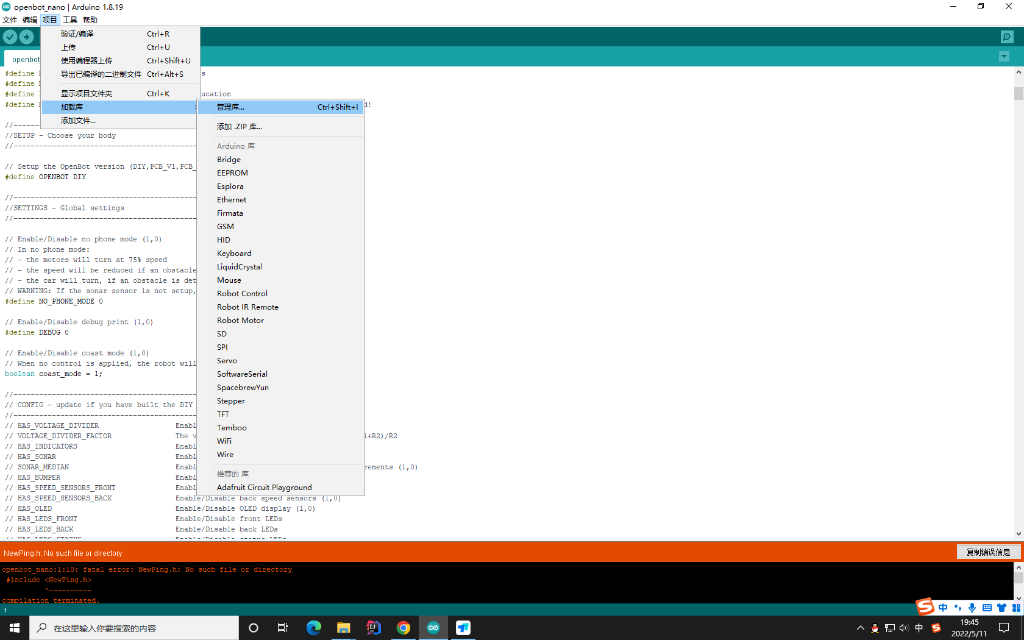Open the volume control tray icon
Screen dimensions: 1024x640
pyautogui.click(x=904, y=628)
